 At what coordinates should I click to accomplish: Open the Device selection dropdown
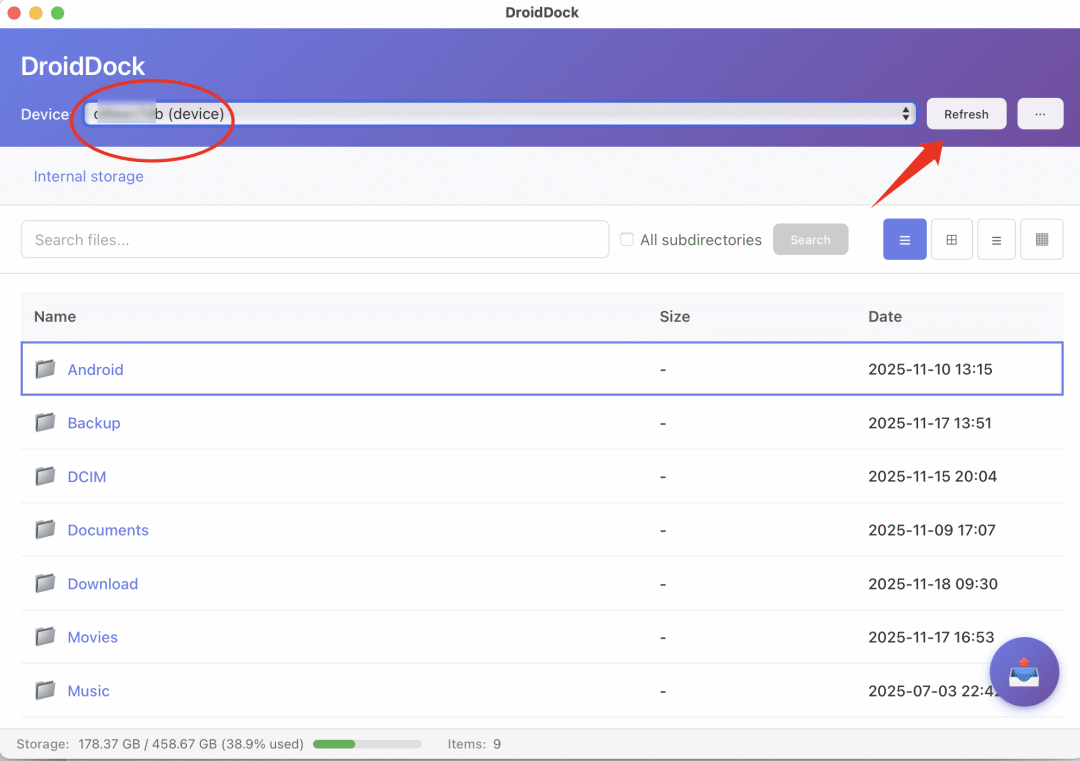coord(500,114)
